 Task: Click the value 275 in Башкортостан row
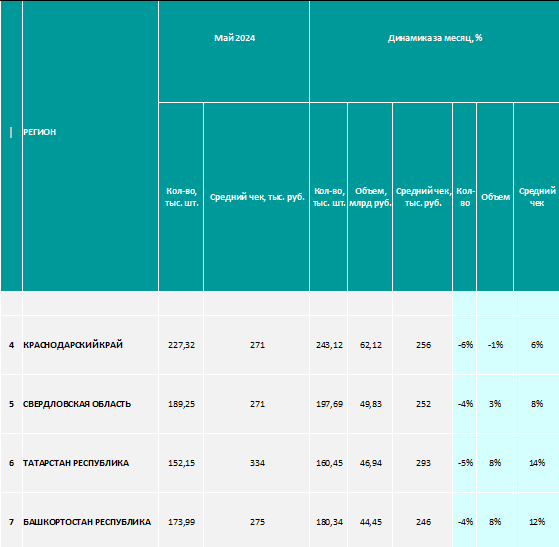256,520
